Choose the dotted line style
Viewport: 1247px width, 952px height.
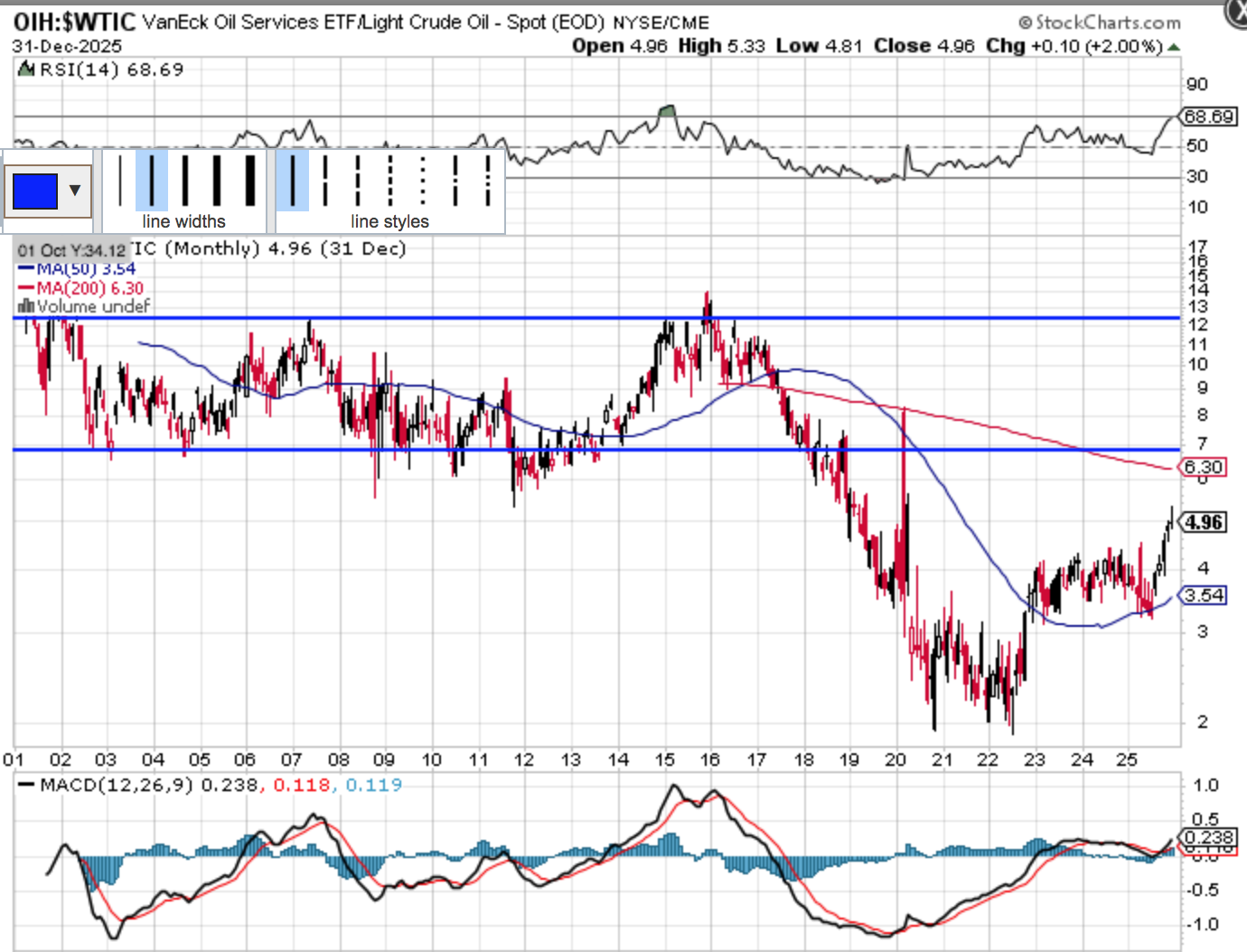click(x=423, y=180)
